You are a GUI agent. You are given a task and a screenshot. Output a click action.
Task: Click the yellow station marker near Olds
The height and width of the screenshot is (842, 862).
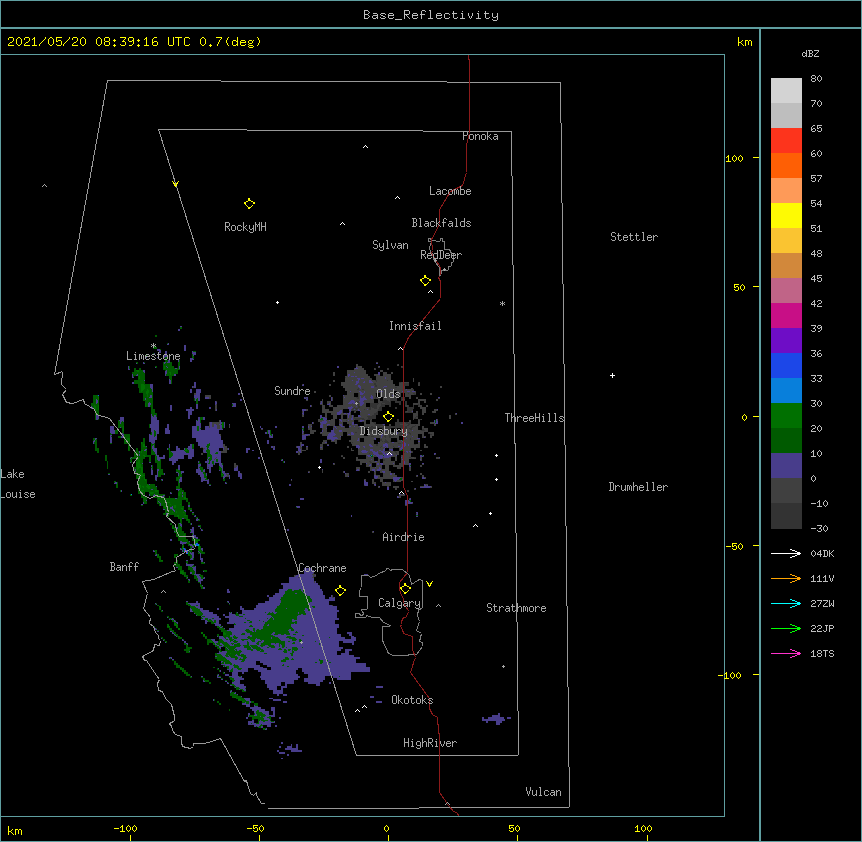click(x=388, y=417)
